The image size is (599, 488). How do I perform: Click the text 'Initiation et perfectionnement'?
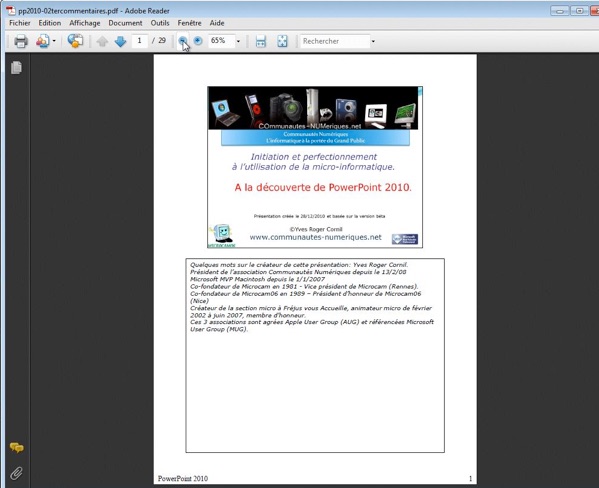(314, 157)
